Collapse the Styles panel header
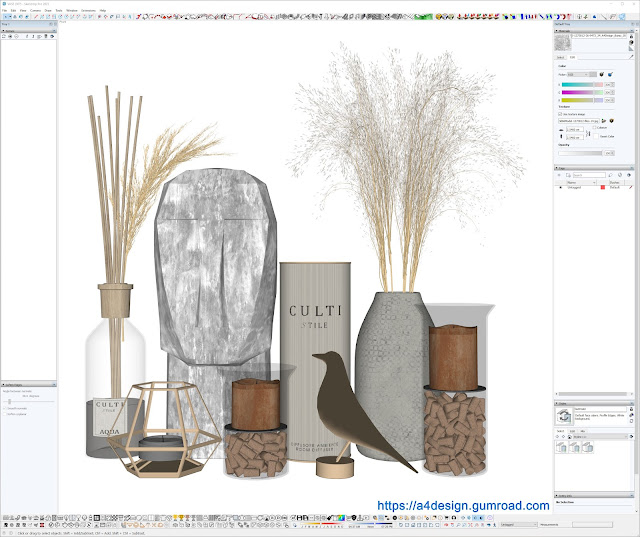 click(593, 403)
